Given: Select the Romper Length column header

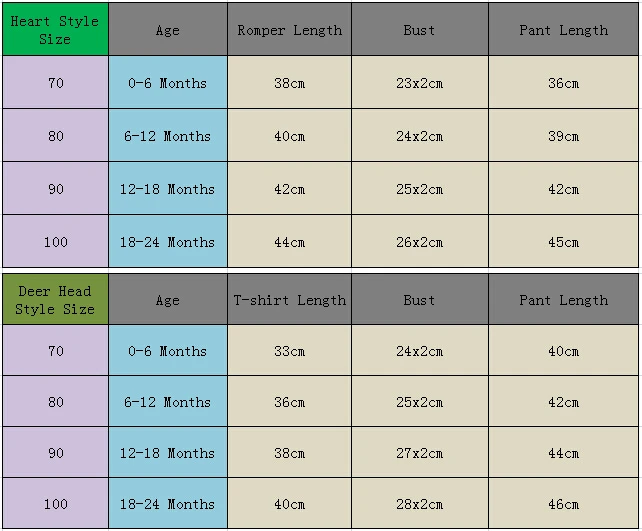Looking at the screenshot, I should [289, 29].
